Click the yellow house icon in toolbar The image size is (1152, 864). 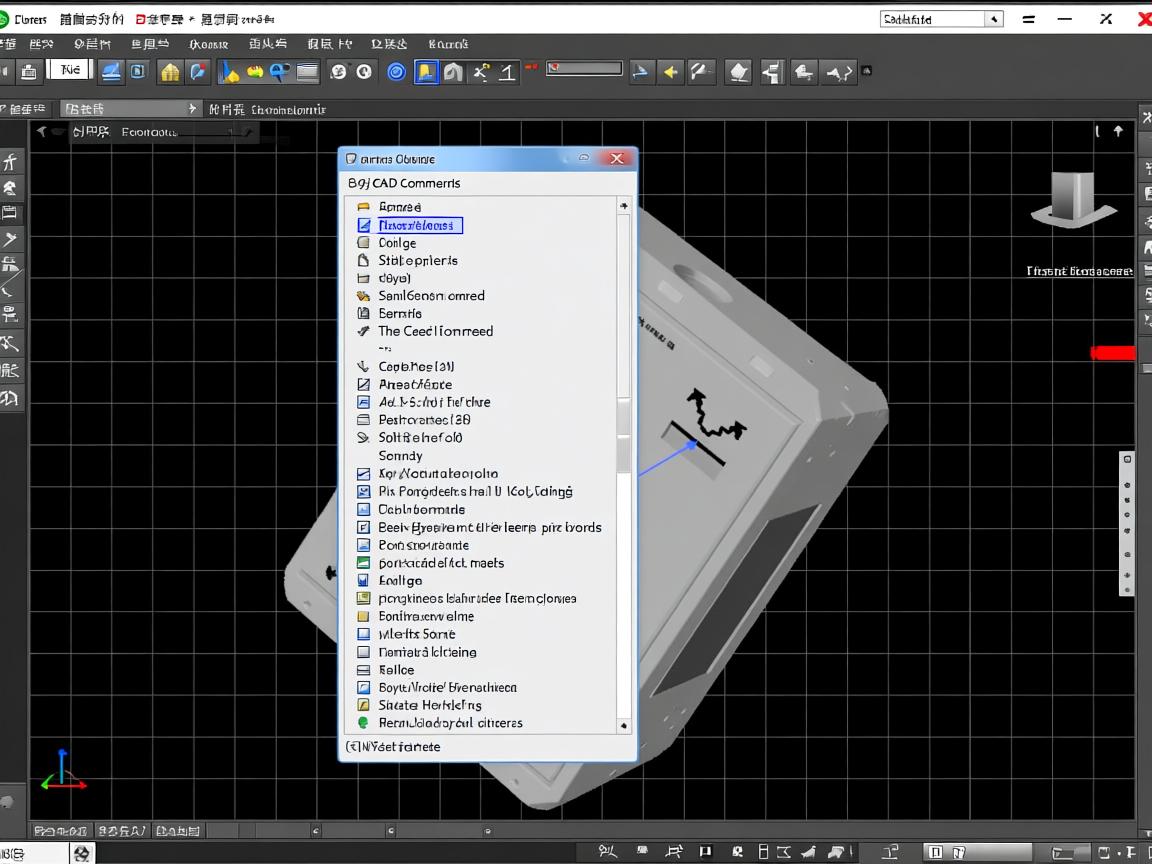pyautogui.click(x=171, y=71)
